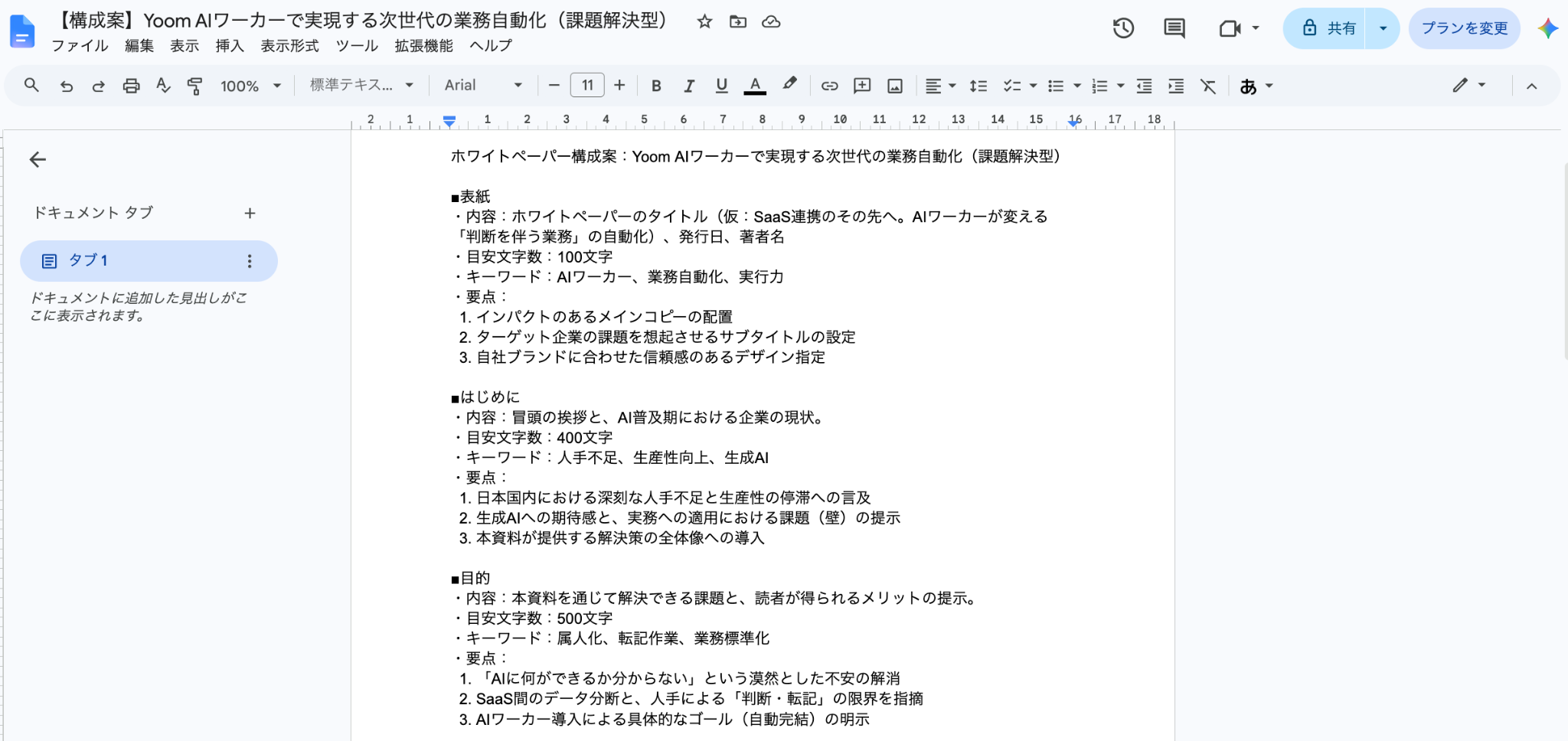Screen dimensions: 1568x741
Task: Place cursor on the ■はじめに heading
Action: coord(485,397)
